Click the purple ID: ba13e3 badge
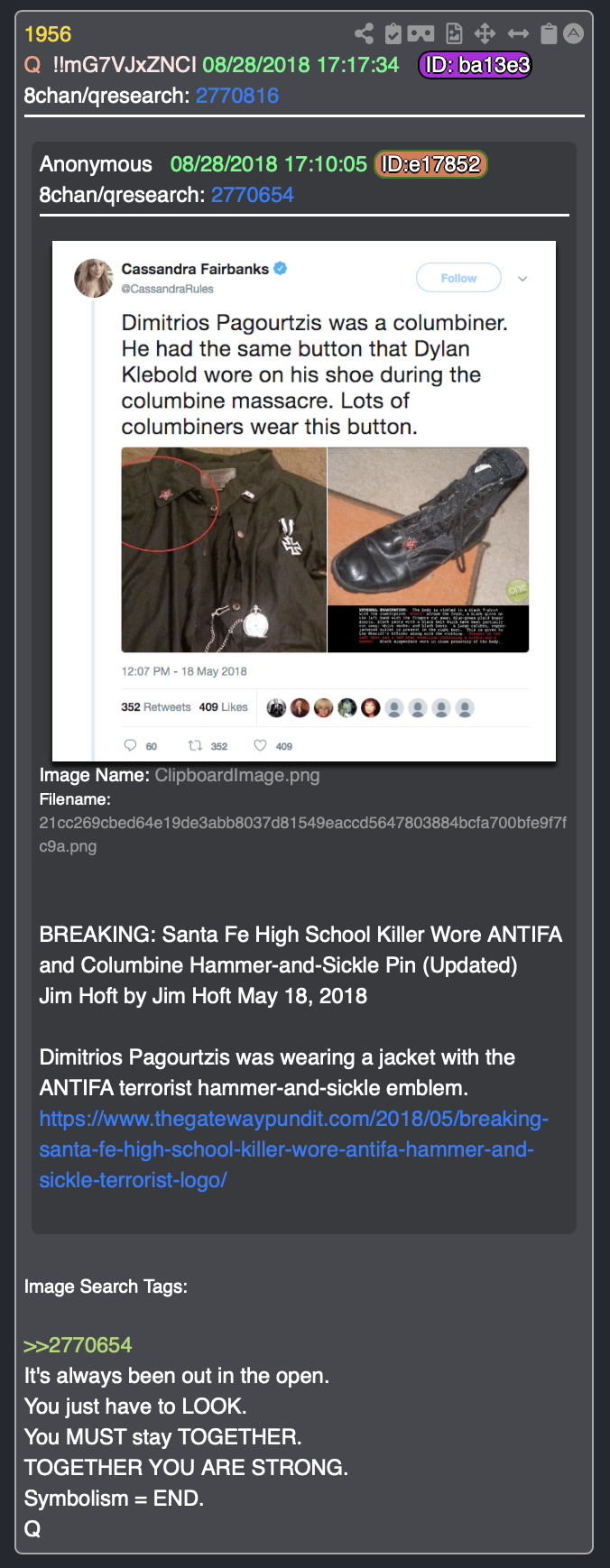The height and width of the screenshot is (1568, 610). 476,65
